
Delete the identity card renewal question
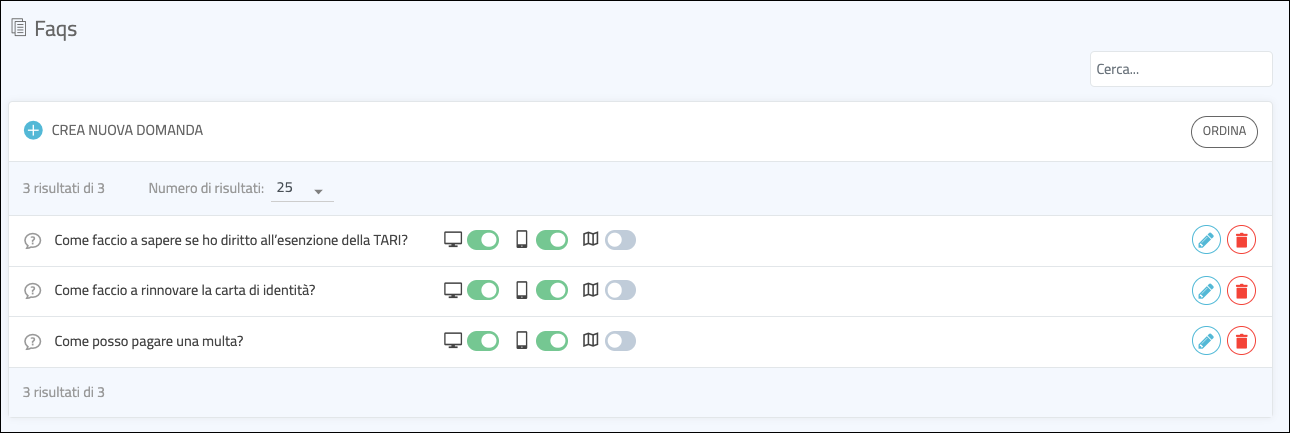pyautogui.click(x=1241, y=291)
